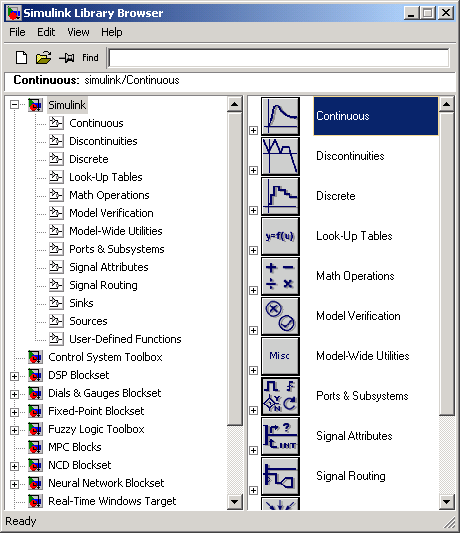Image resolution: width=460 pixels, height=533 pixels.
Task: Click the Control System Toolbox library icon
Action: coord(35,357)
